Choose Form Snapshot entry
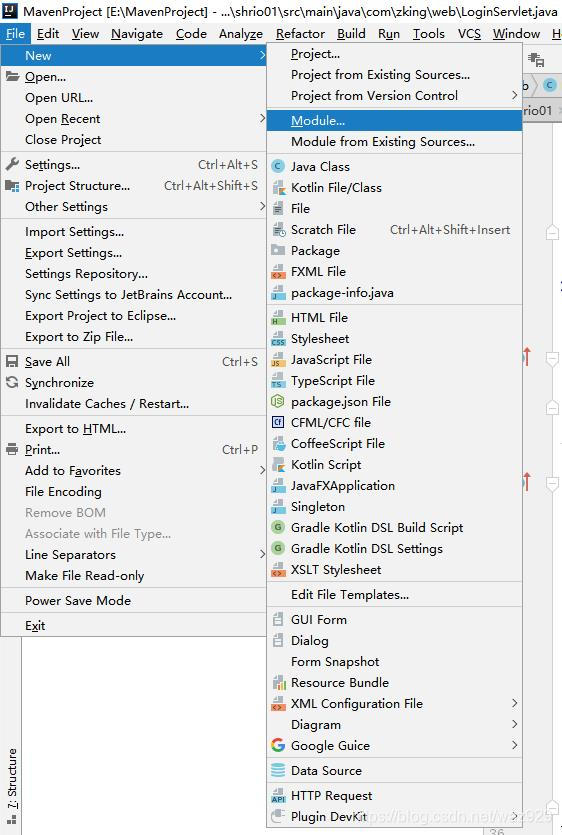The height and width of the screenshot is (835, 562). coord(394,661)
